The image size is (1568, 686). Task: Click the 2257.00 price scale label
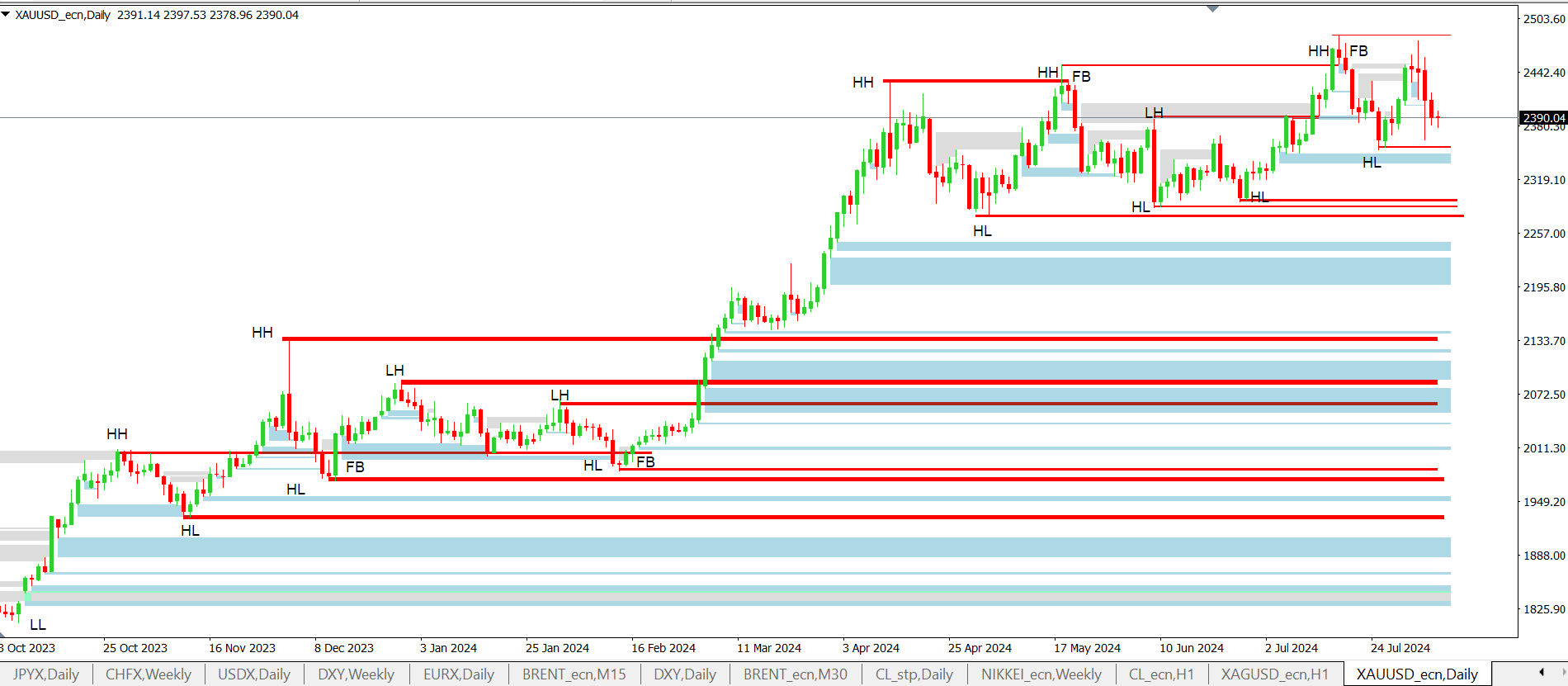coord(1544,234)
